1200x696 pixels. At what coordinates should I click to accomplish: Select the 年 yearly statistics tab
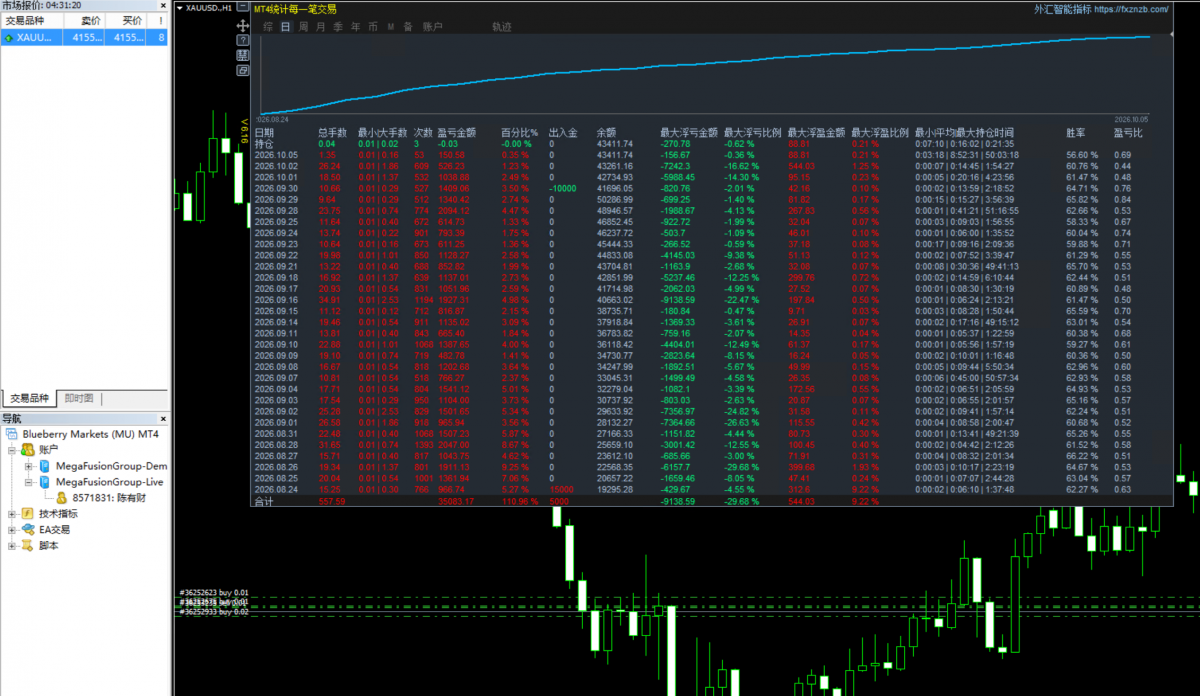click(356, 26)
